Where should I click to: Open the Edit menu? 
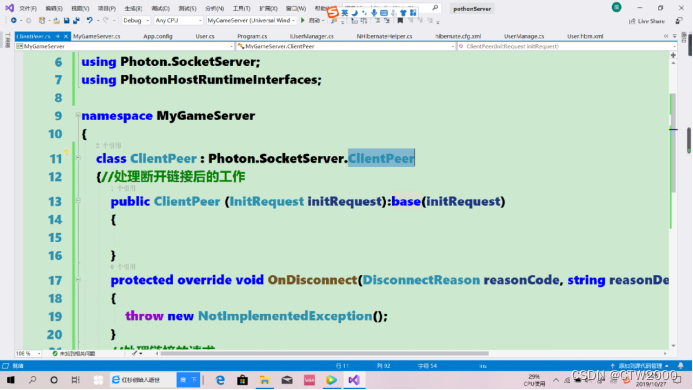click(x=54, y=8)
